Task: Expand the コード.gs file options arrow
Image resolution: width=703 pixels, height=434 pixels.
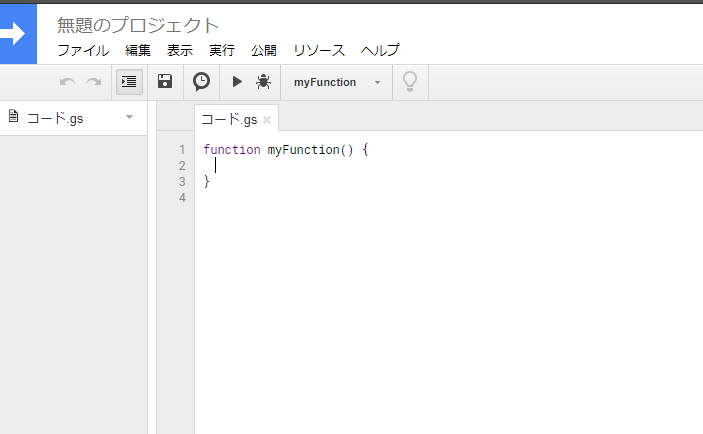Action: [x=130, y=117]
